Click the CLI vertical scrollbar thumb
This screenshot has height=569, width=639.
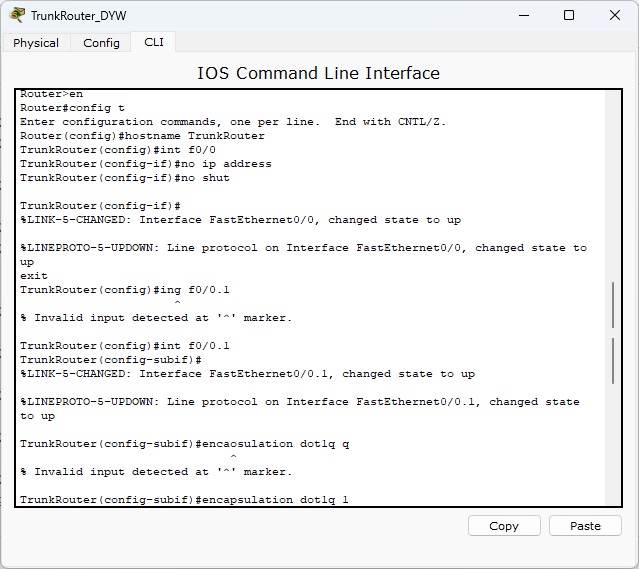point(613,333)
